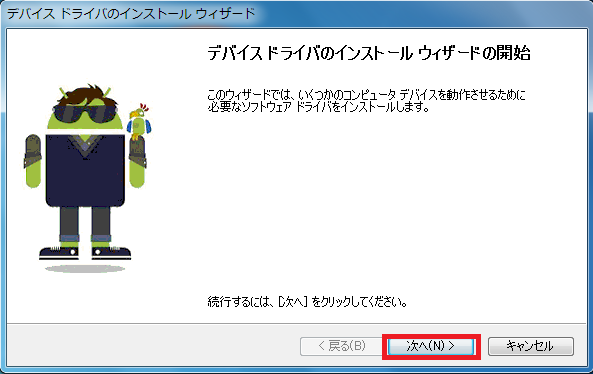The width and height of the screenshot is (593, 374).
Task: Click the line 必要なソフトウェア ドライバをインストールします。
Action: [x=318, y=107]
